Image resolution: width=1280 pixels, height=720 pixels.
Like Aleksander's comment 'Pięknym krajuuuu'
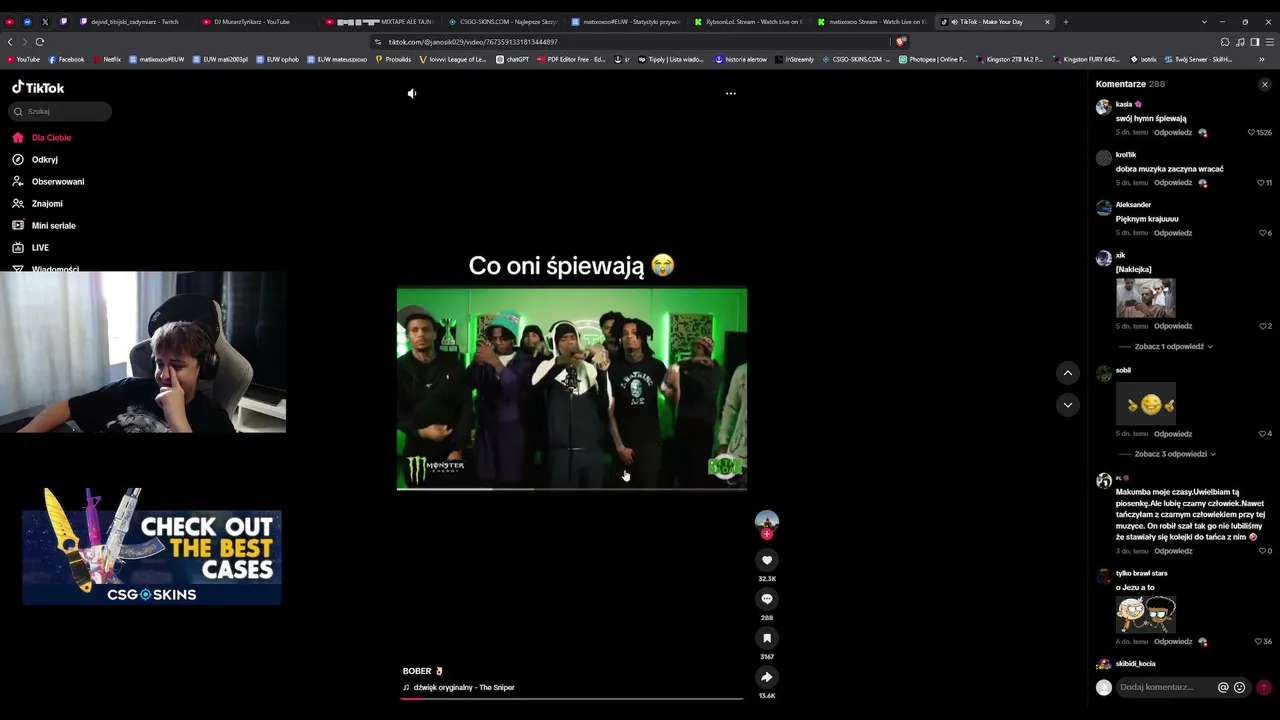[1263, 233]
